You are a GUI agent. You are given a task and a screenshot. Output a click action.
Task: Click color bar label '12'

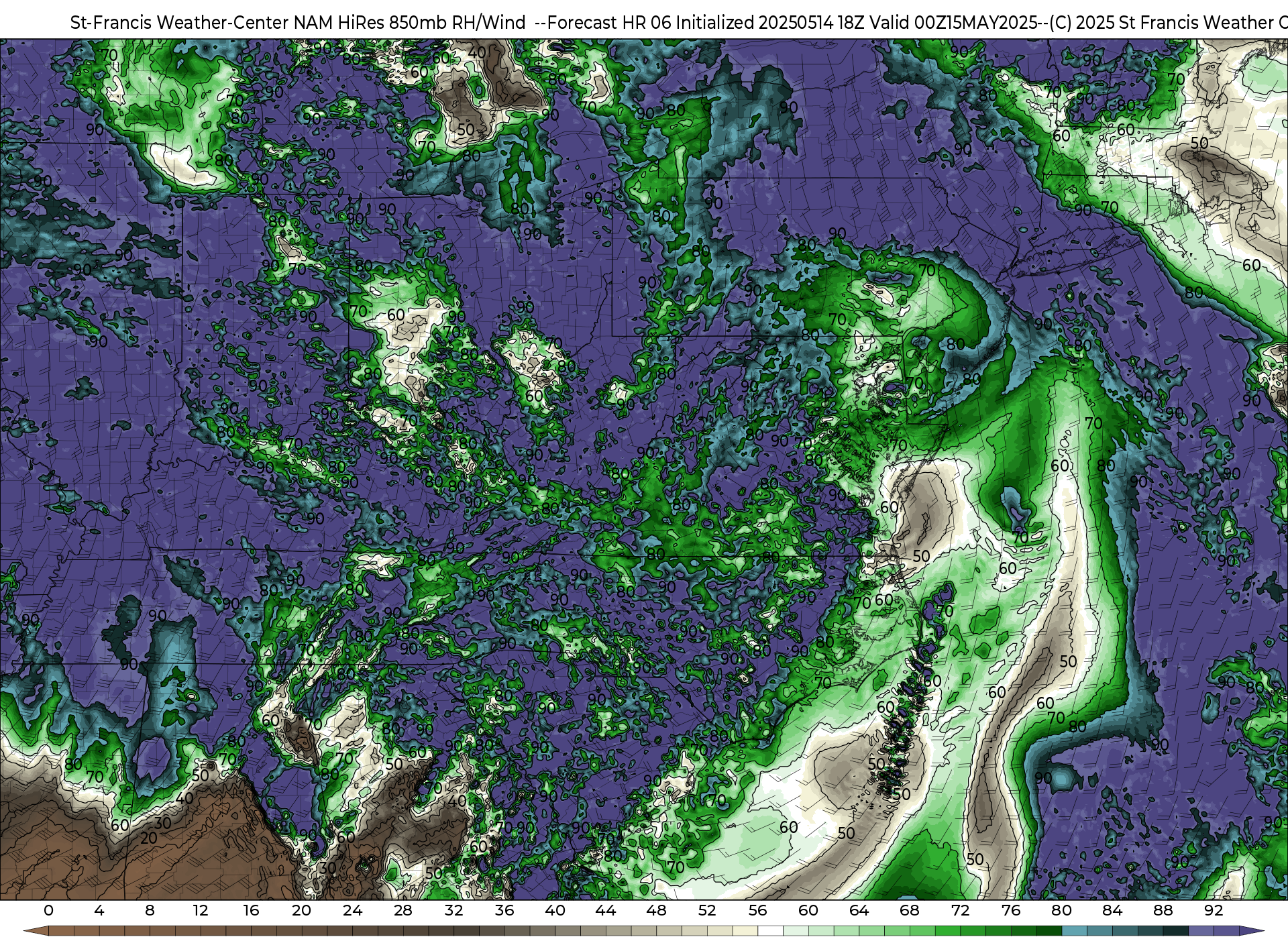click(x=201, y=910)
